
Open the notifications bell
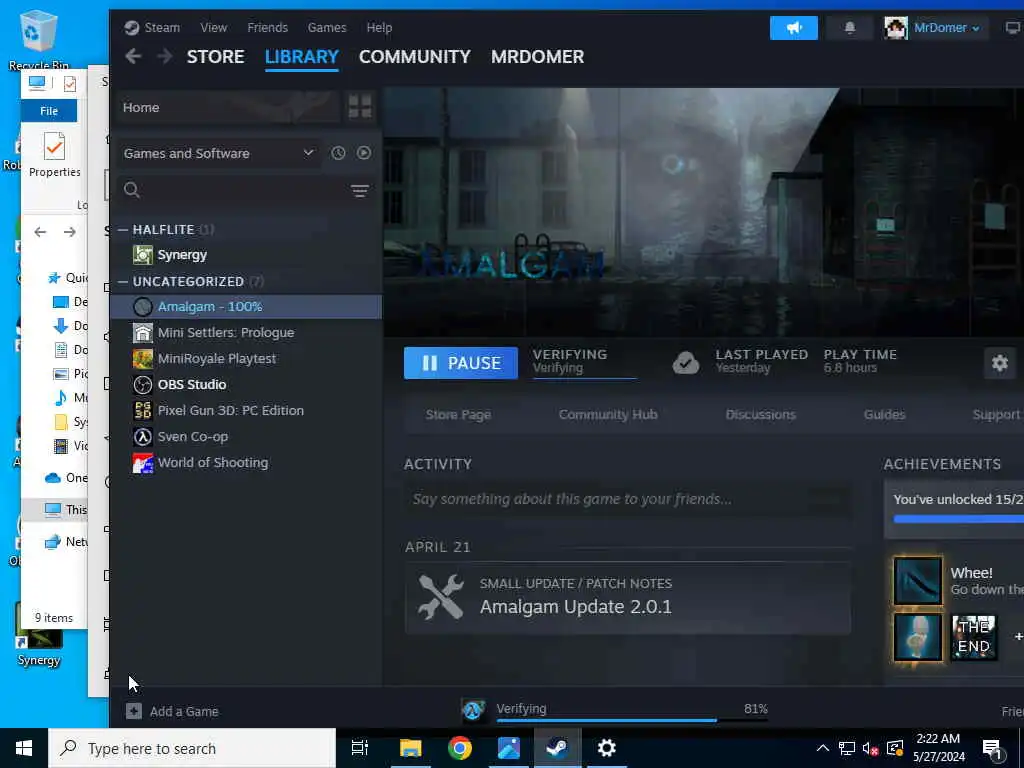(850, 27)
